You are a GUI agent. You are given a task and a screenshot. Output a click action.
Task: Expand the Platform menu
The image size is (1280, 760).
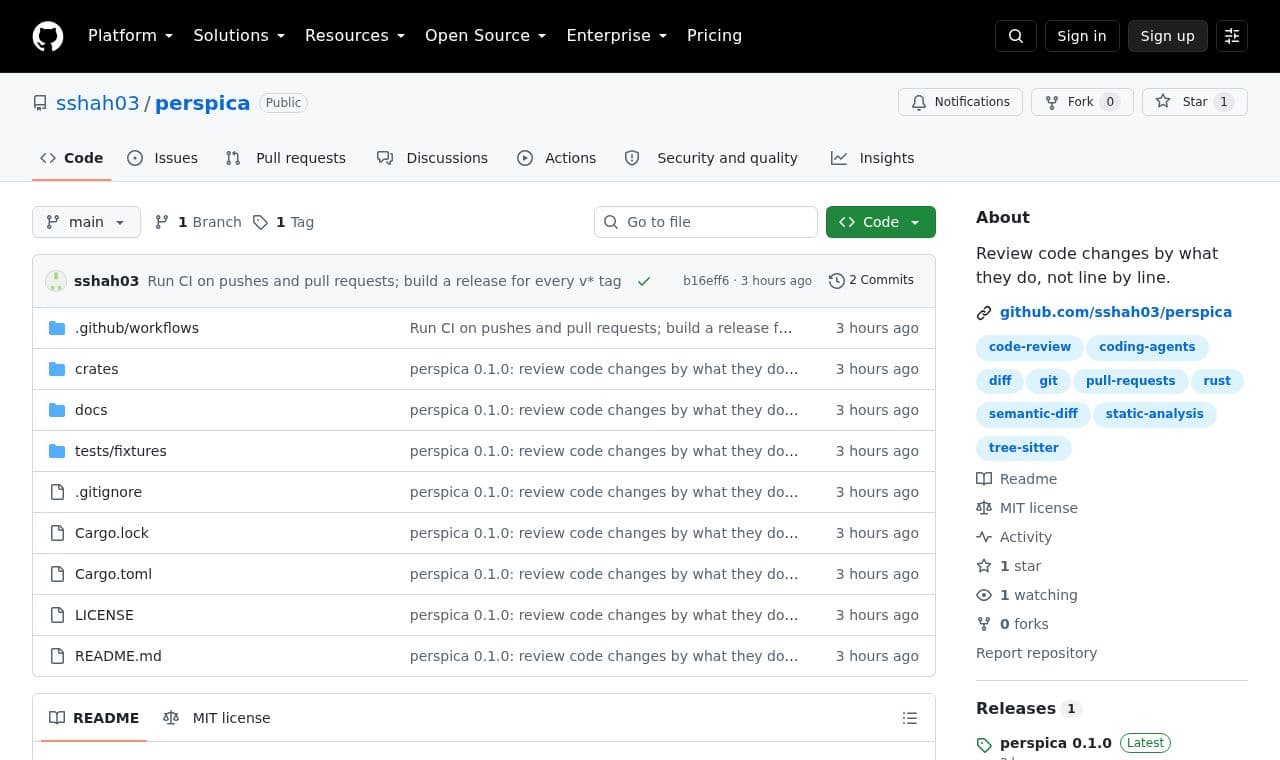[x=130, y=36]
